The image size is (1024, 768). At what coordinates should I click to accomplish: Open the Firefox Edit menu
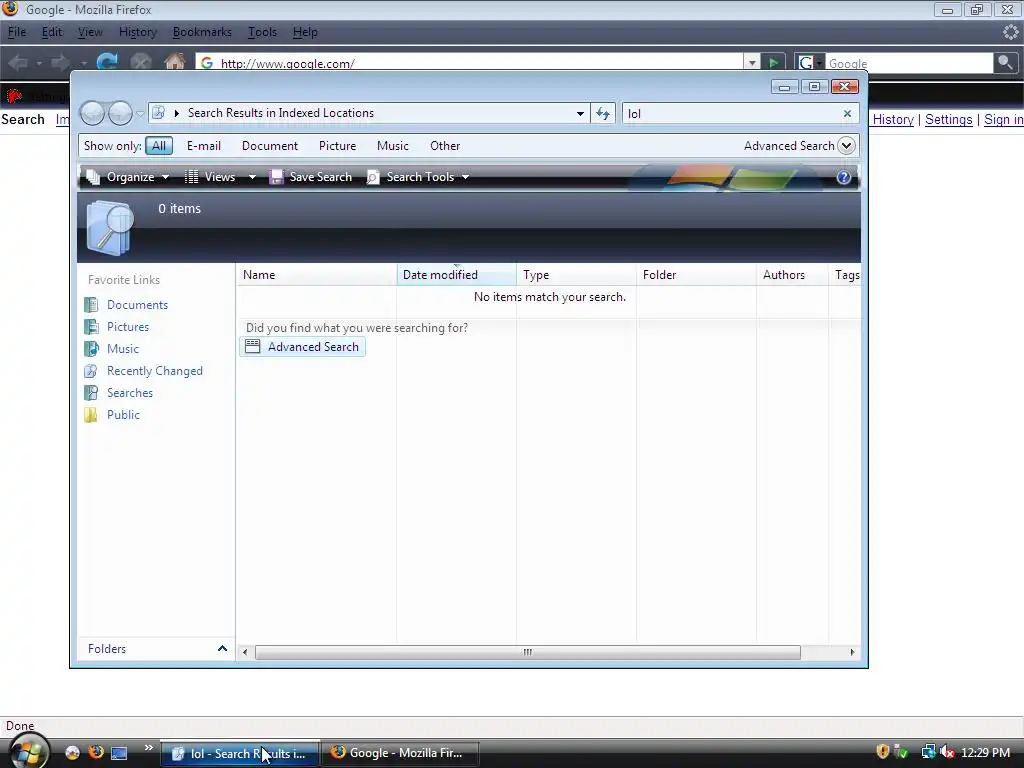pyautogui.click(x=52, y=32)
